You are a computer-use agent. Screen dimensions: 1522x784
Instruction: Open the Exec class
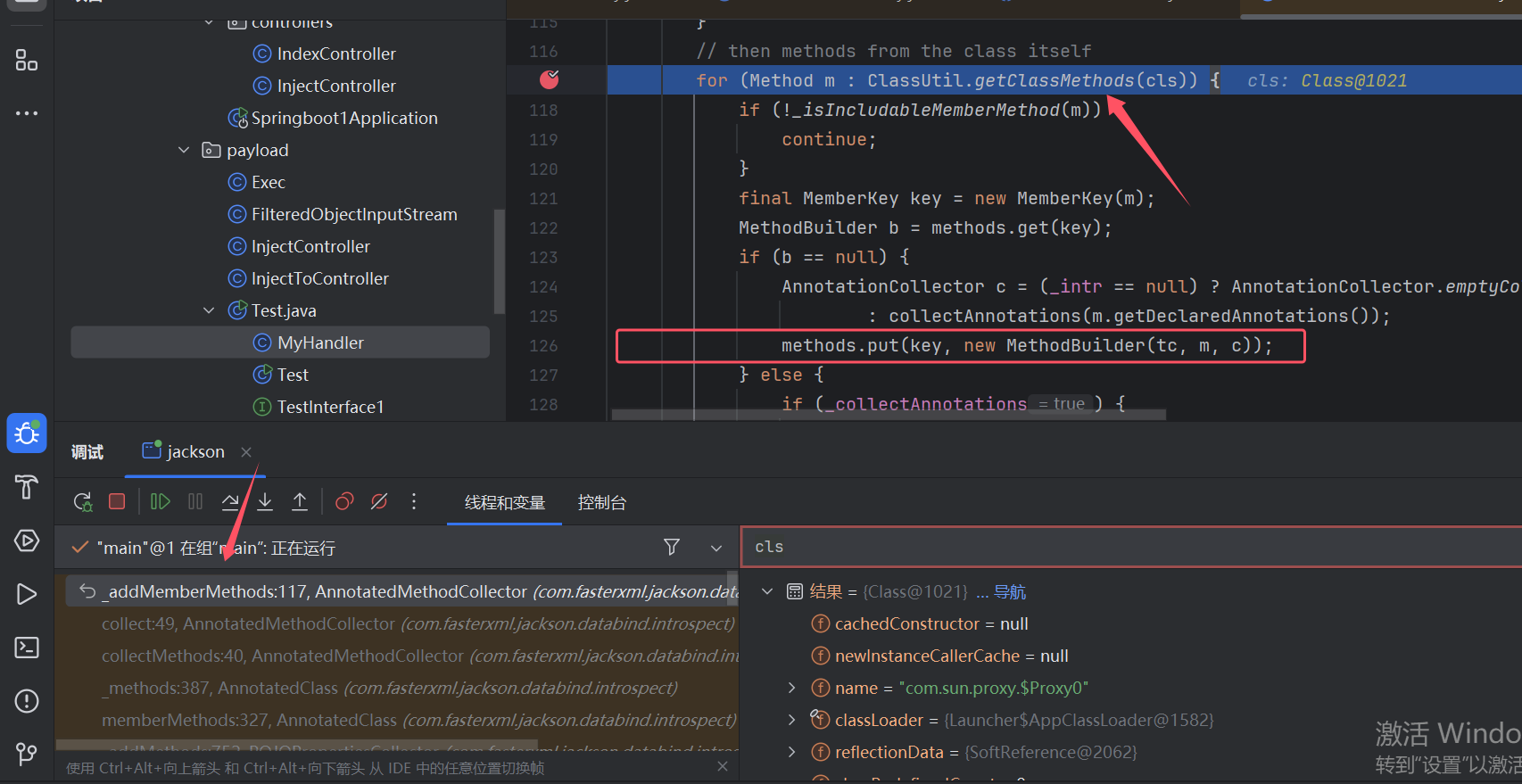coord(268,182)
